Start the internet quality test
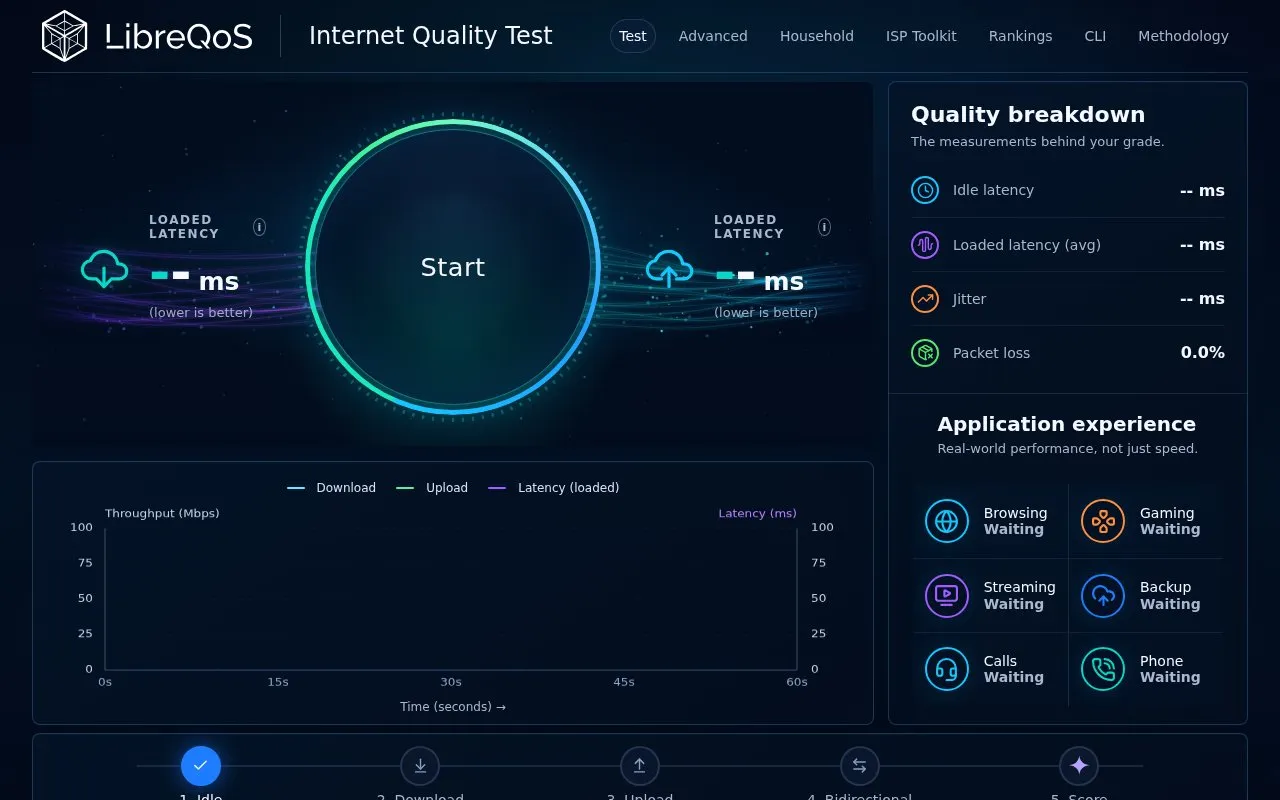Image resolution: width=1280 pixels, height=800 pixels. 453,267
